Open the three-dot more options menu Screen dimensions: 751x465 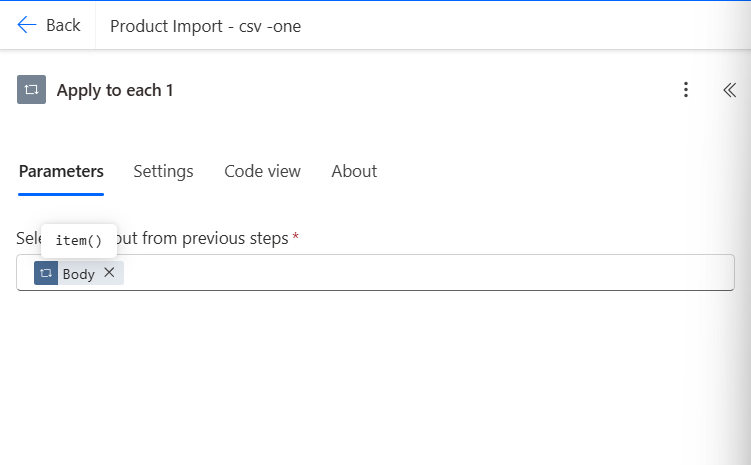point(686,90)
